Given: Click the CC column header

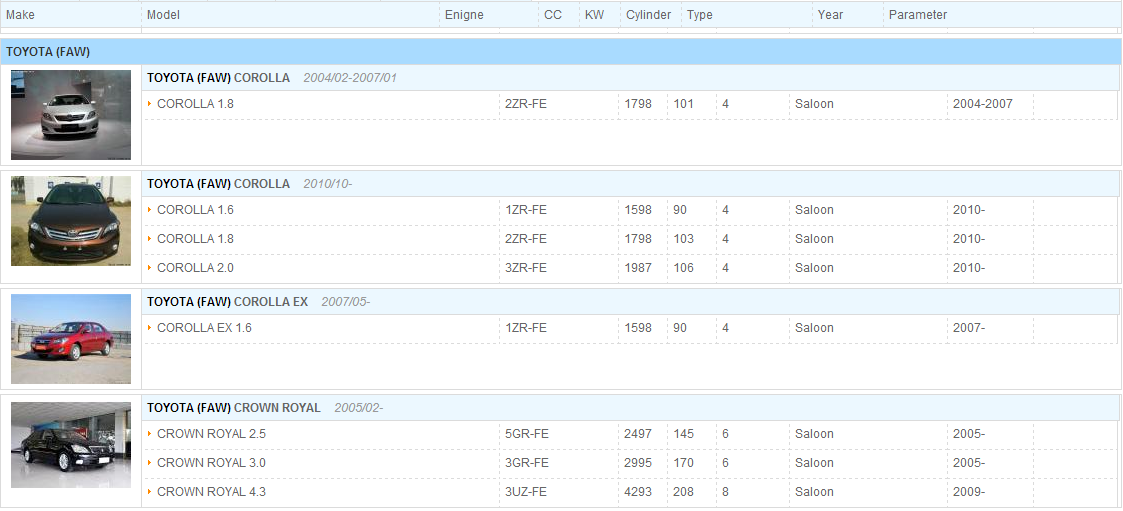Looking at the screenshot, I should tap(553, 14).
